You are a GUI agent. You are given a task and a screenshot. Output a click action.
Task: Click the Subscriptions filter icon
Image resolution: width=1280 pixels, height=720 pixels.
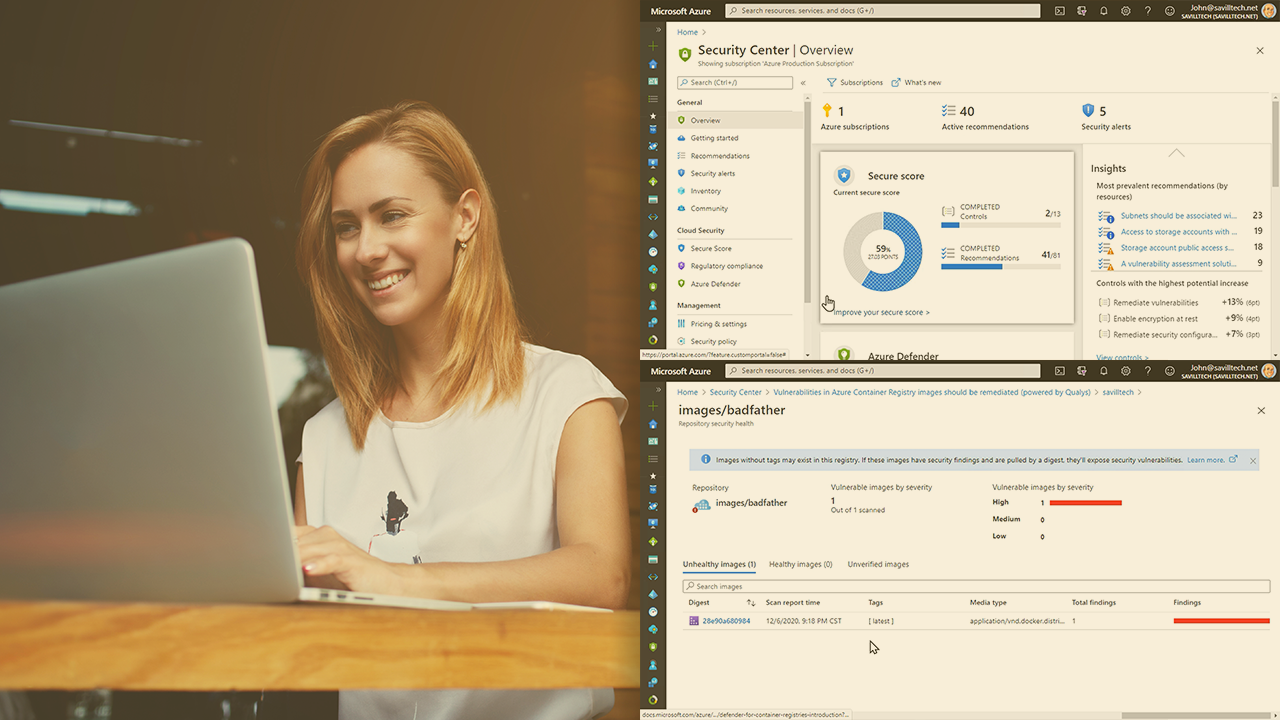(x=832, y=83)
